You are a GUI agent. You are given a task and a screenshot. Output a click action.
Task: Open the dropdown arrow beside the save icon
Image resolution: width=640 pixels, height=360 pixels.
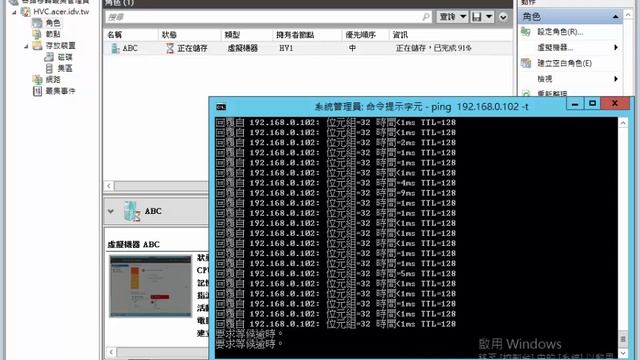click(x=489, y=17)
